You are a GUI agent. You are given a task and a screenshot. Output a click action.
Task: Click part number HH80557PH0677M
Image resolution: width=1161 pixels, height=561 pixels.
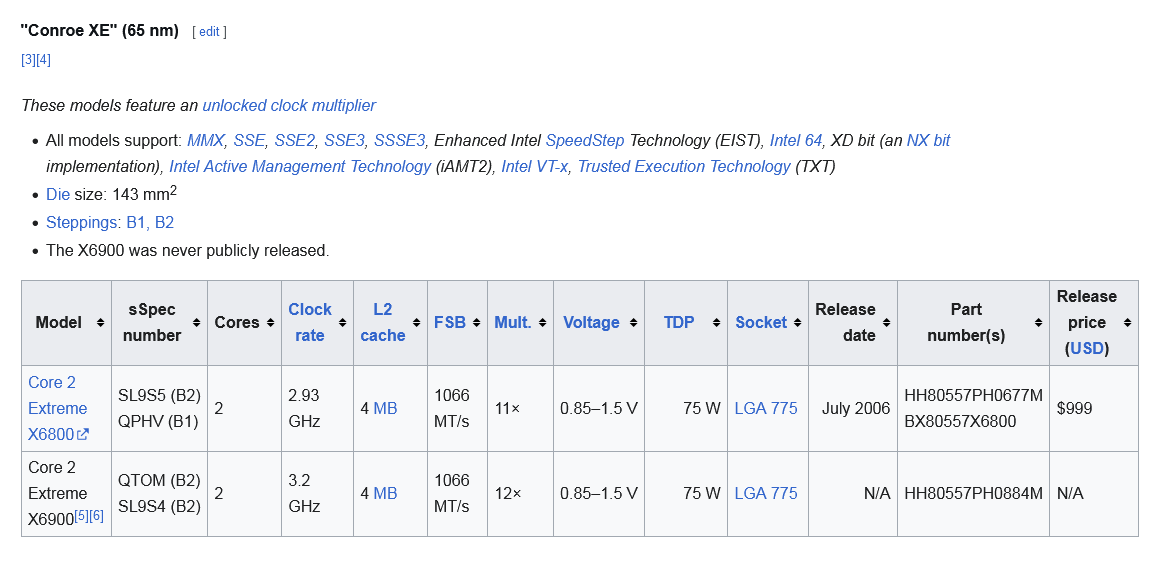pos(973,396)
